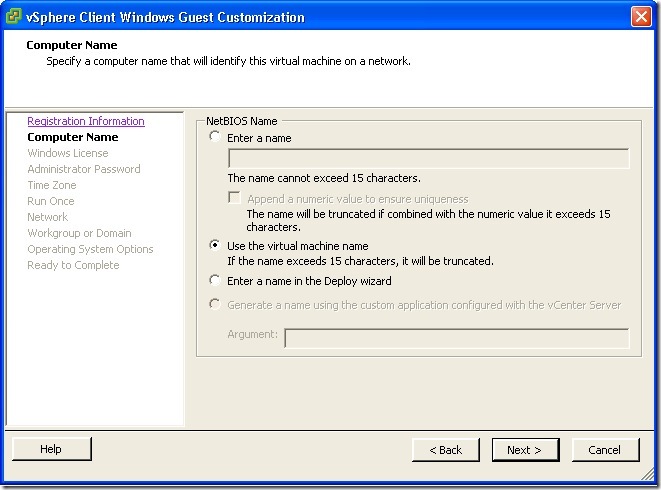The height and width of the screenshot is (490, 661).
Task: Click the 'Argument:' label
Action: (x=253, y=334)
